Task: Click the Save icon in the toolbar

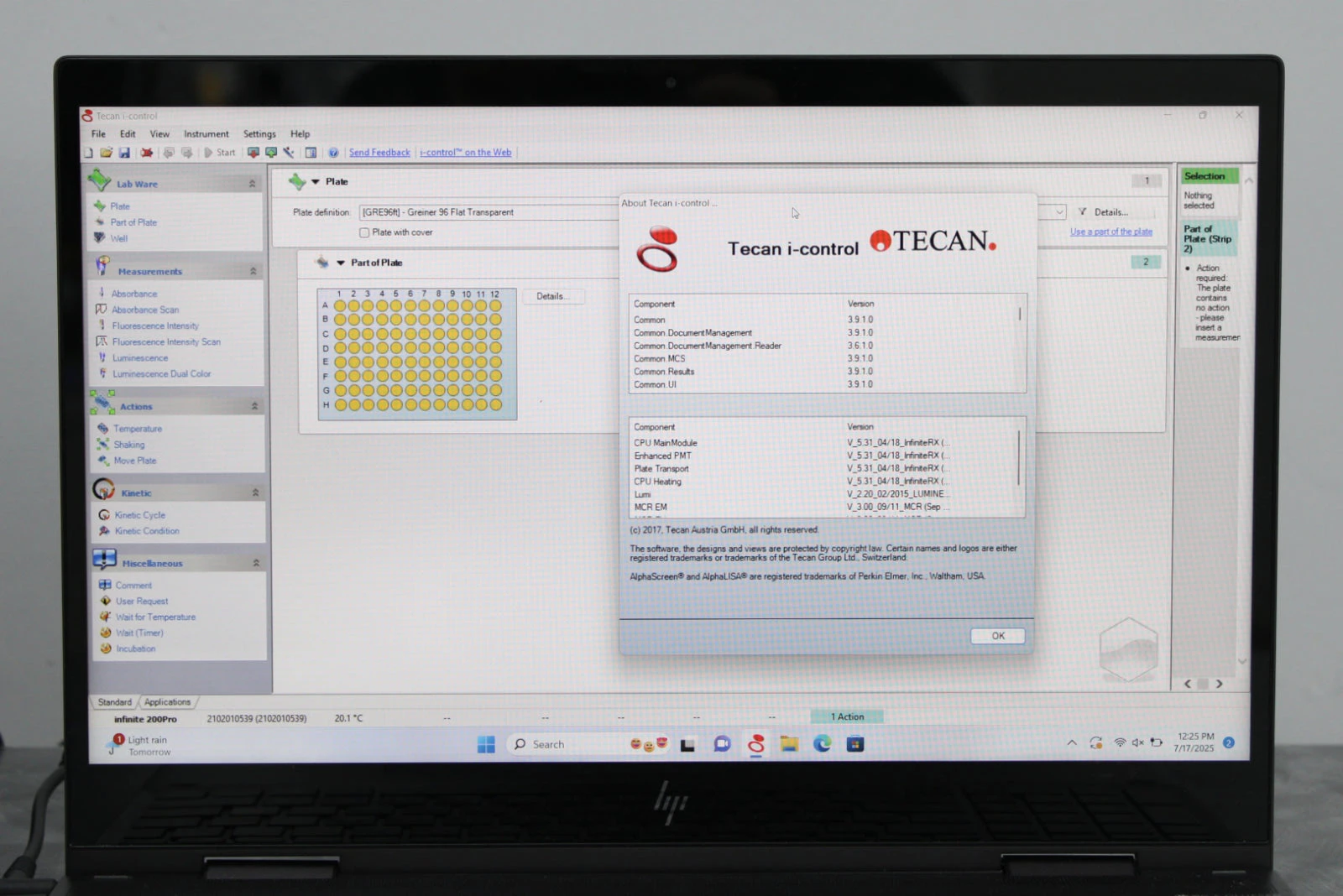Action: (124, 153)
